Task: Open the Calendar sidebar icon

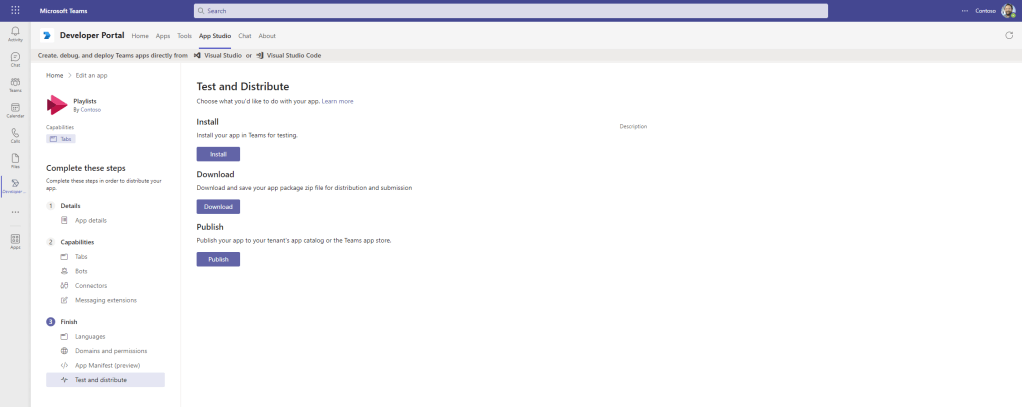Action: (15, 109)
